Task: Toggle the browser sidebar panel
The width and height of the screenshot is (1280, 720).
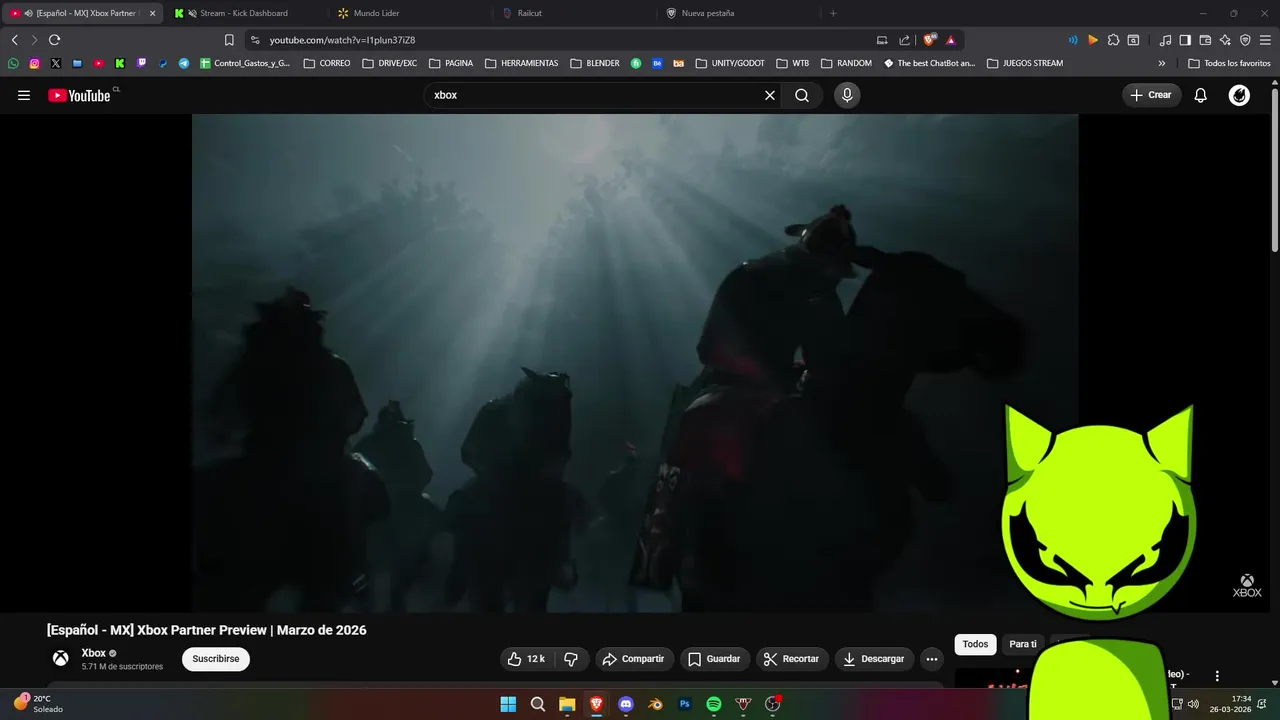Action: (x=1185, y=40)
